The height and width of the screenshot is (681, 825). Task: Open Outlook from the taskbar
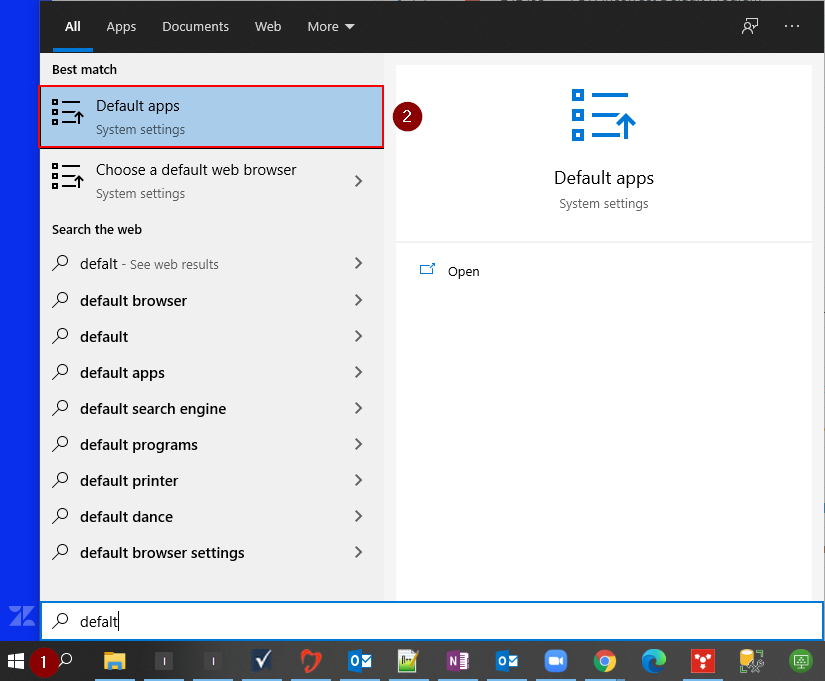(x=360, y=661)
